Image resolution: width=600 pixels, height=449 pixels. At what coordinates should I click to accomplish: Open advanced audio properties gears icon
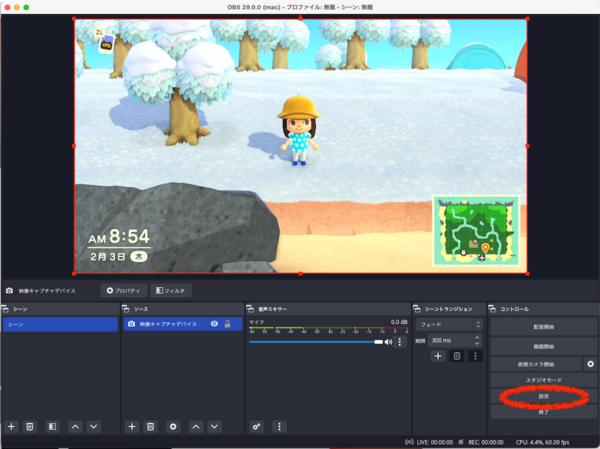(x=256, y=426)
